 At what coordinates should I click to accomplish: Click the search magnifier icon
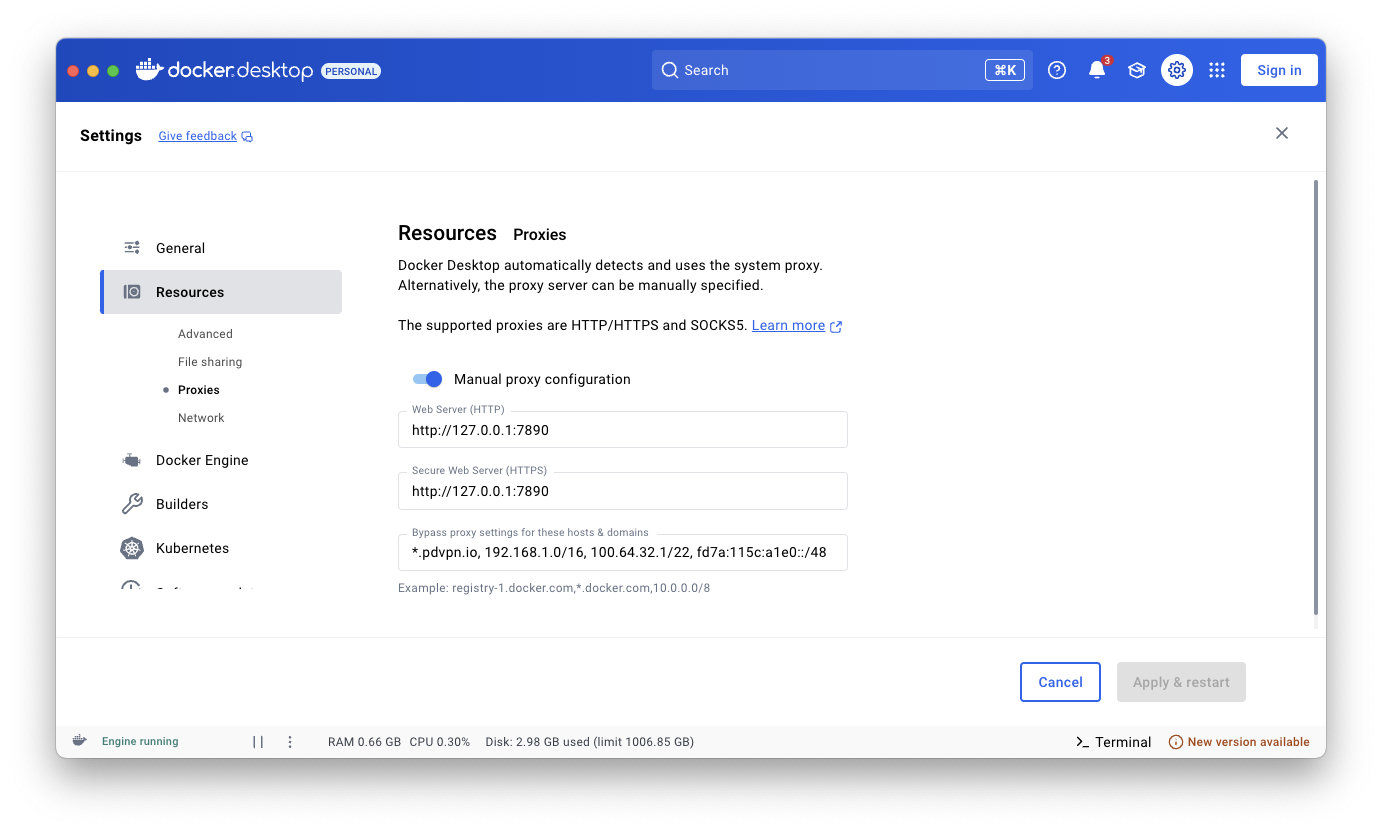point(670,70)
